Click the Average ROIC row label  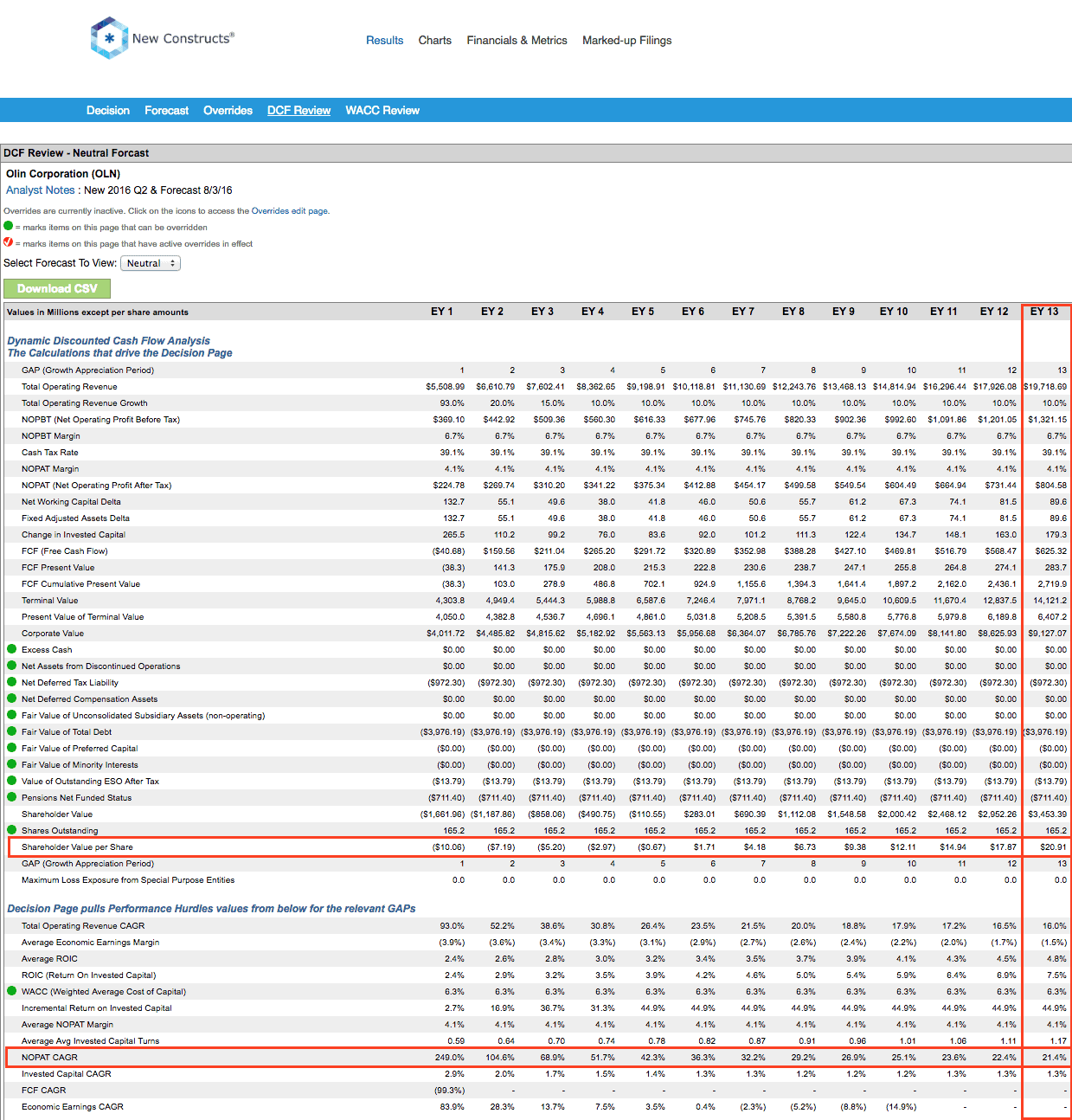tap(49, 959)
